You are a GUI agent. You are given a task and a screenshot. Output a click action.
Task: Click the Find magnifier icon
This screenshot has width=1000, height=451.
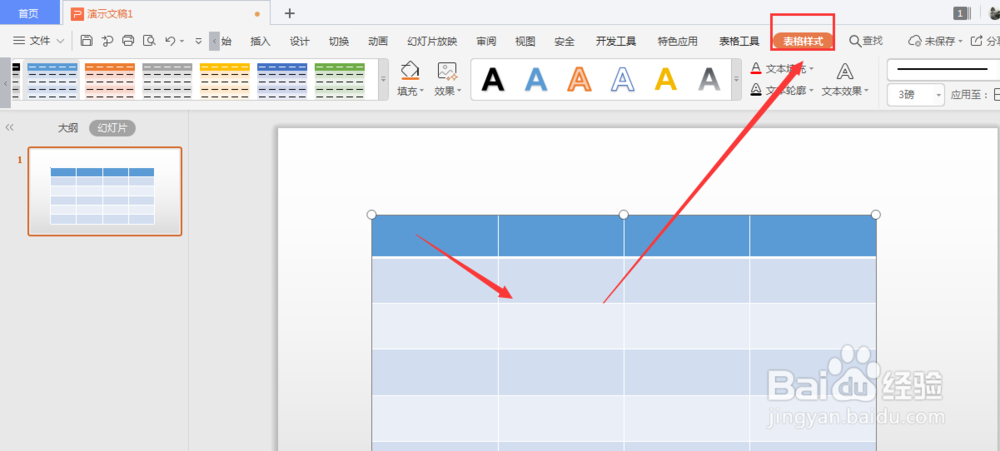coord(855,41)
